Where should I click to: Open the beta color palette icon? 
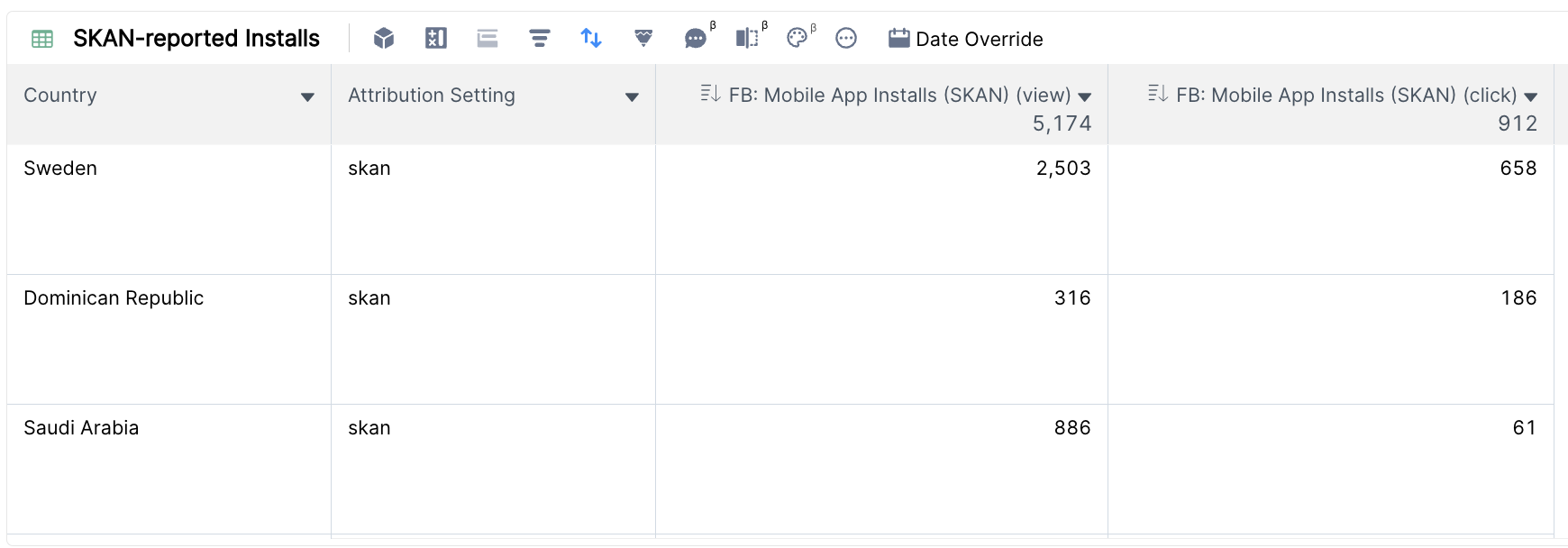(798, 38)
